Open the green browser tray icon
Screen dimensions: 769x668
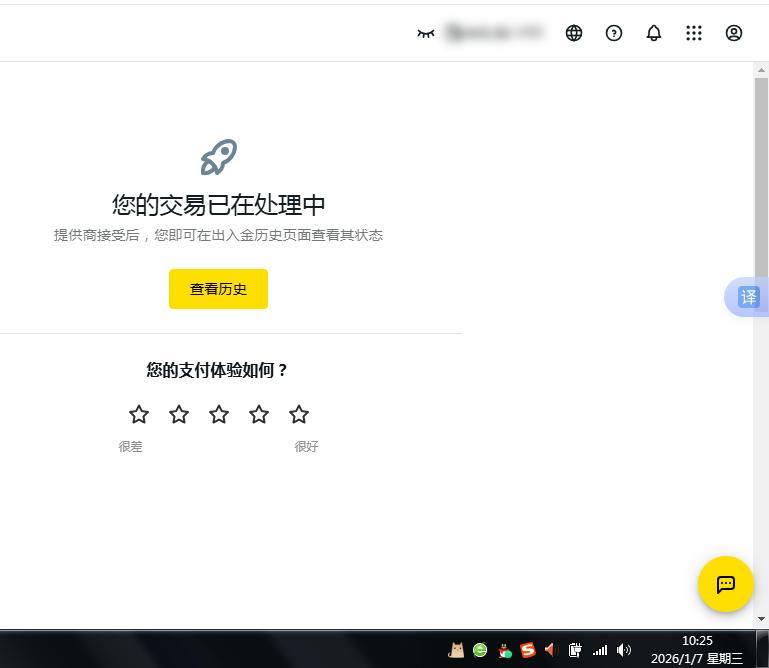point(480,650)
